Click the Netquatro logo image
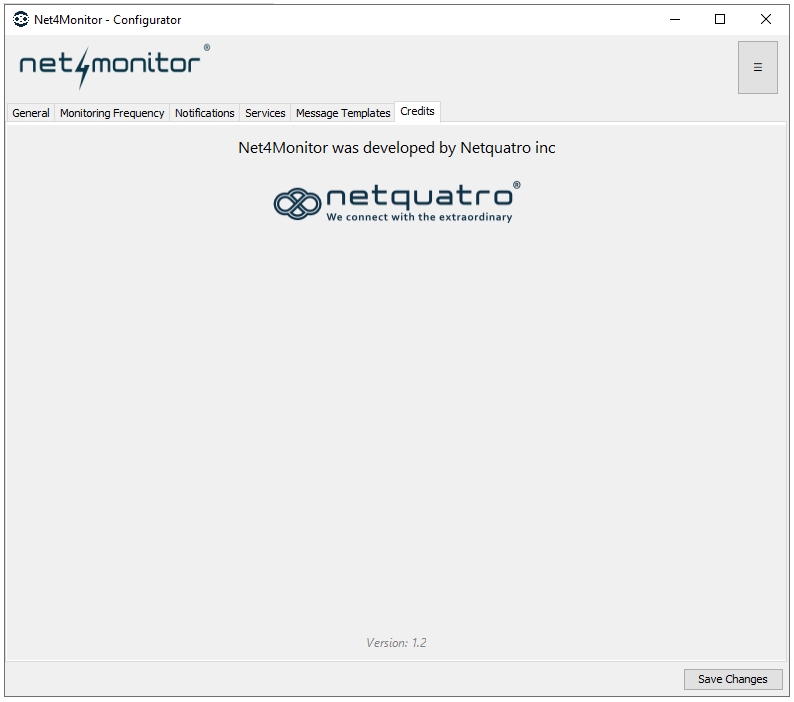 pyautogui.click(x=397, y=202)
